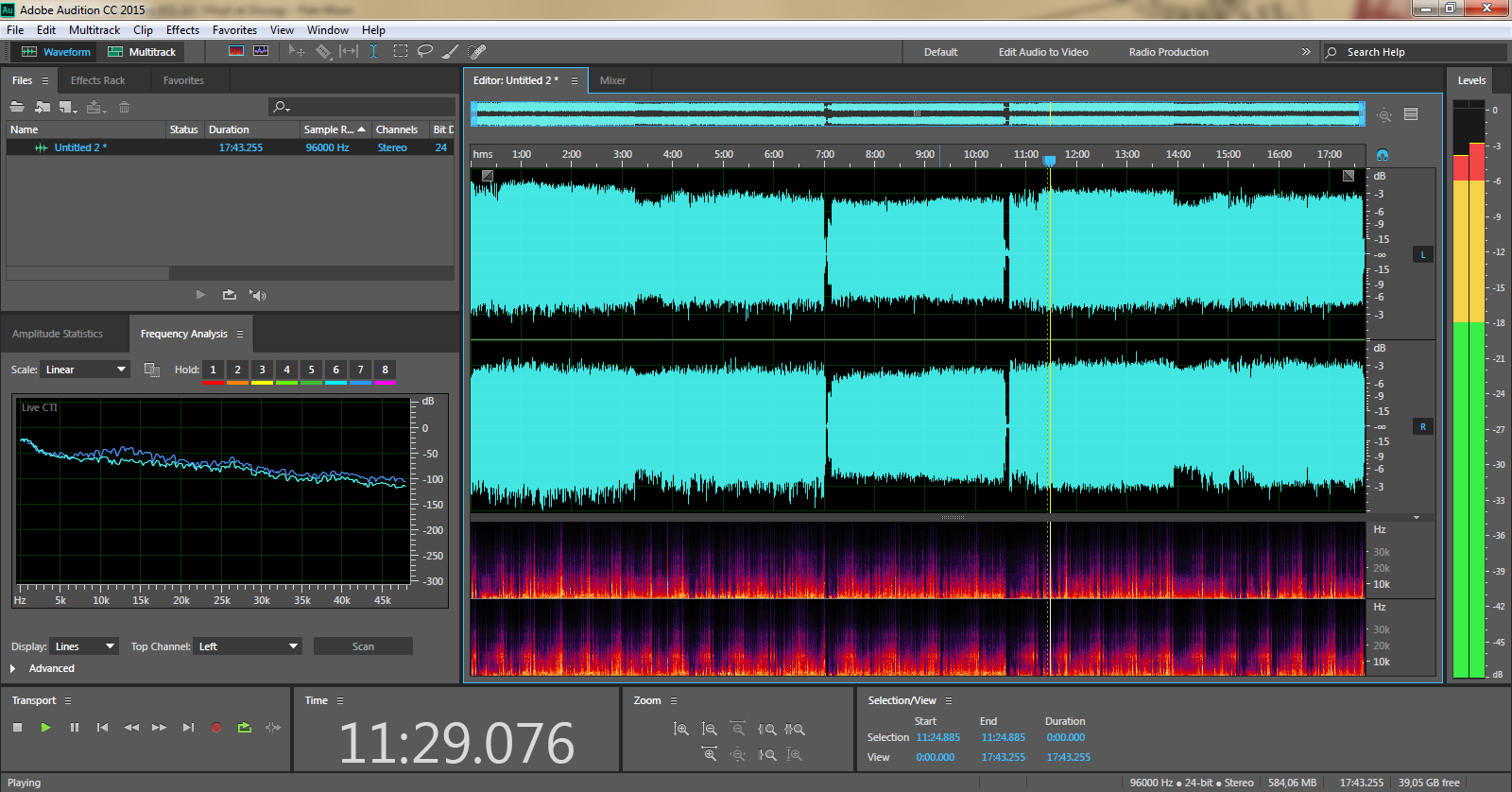The width and height of the screenshot is (1512, 792).
Task: Select the Marquee Selection tool
Action: click(x=401, y=51)
